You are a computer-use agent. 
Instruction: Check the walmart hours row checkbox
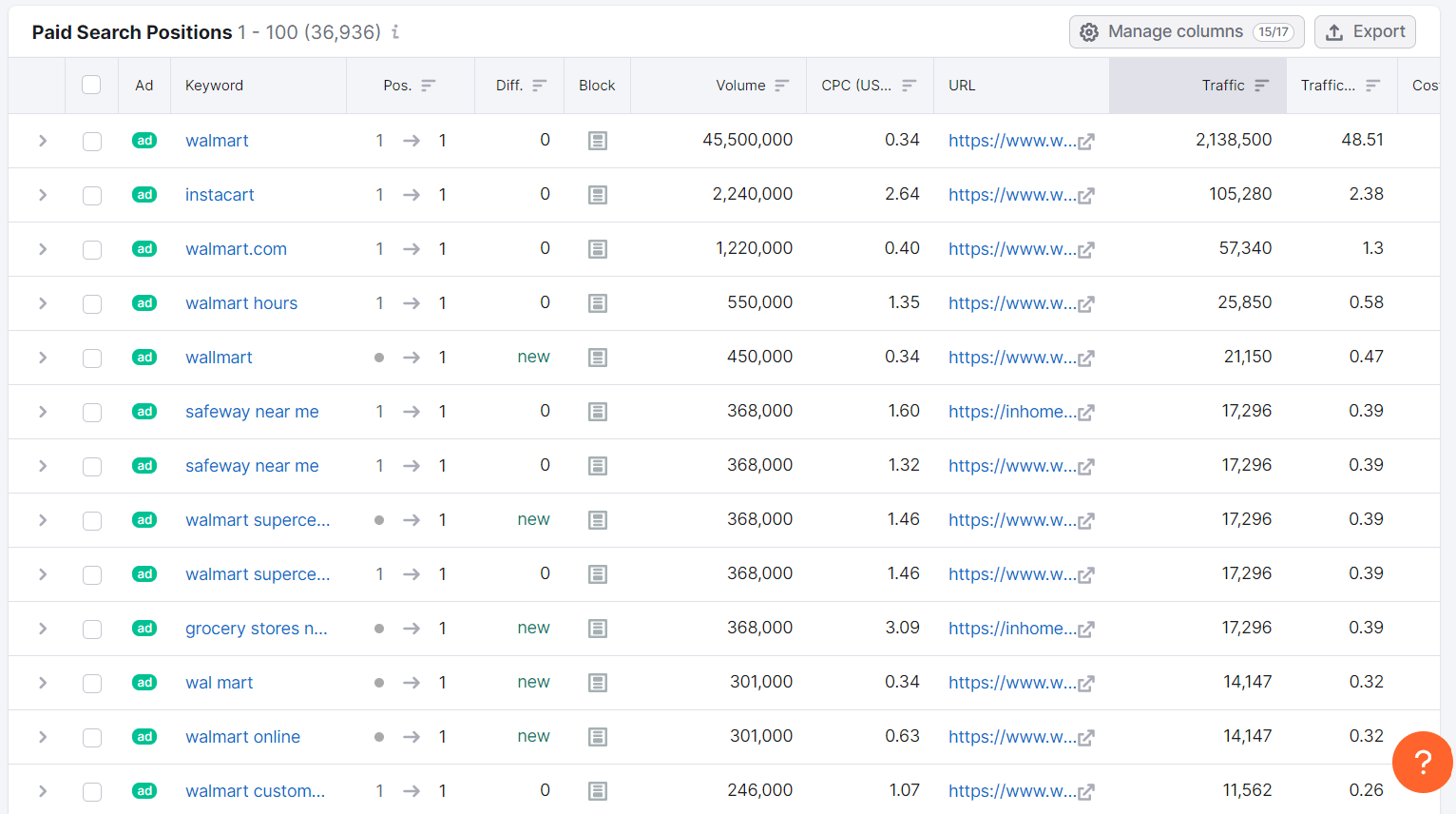(x=92, y=304)
